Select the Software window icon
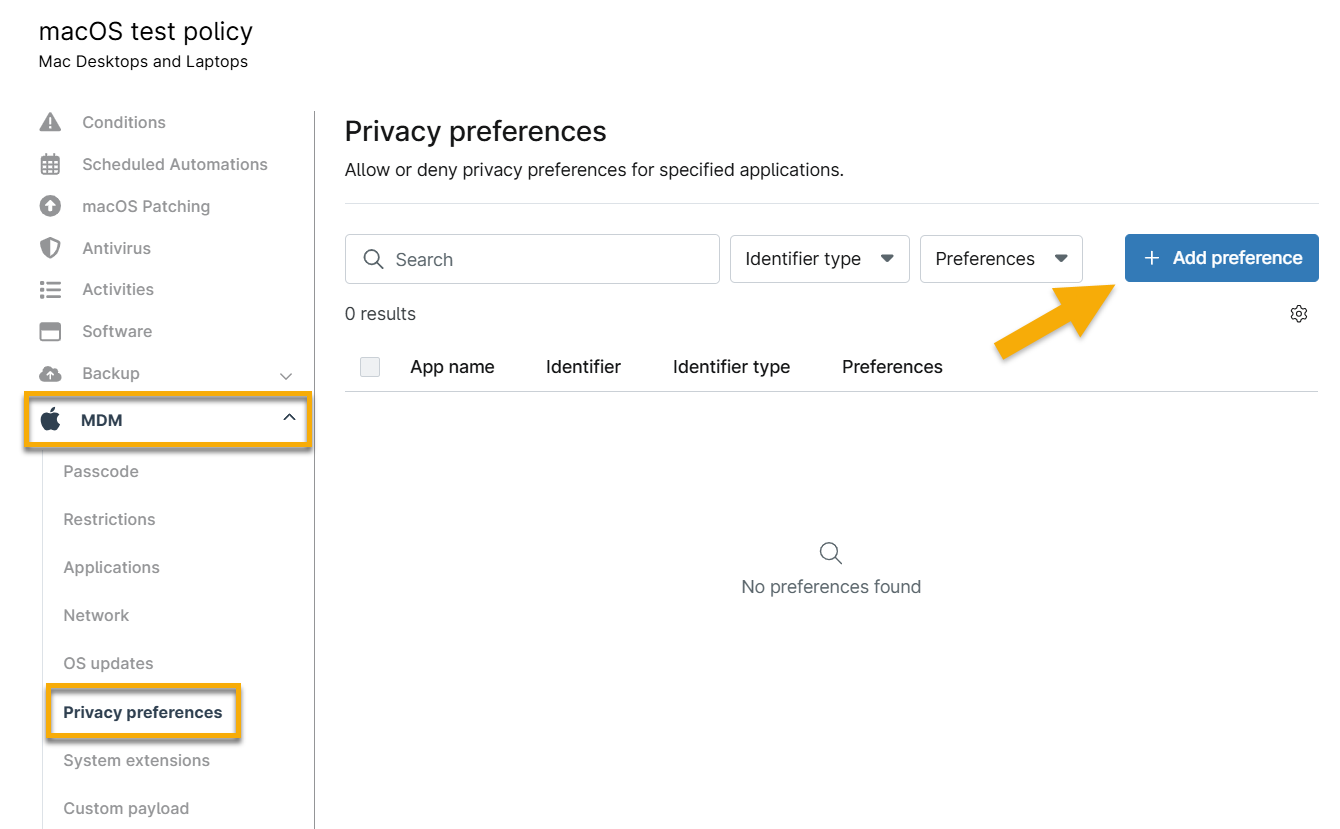 50,331
